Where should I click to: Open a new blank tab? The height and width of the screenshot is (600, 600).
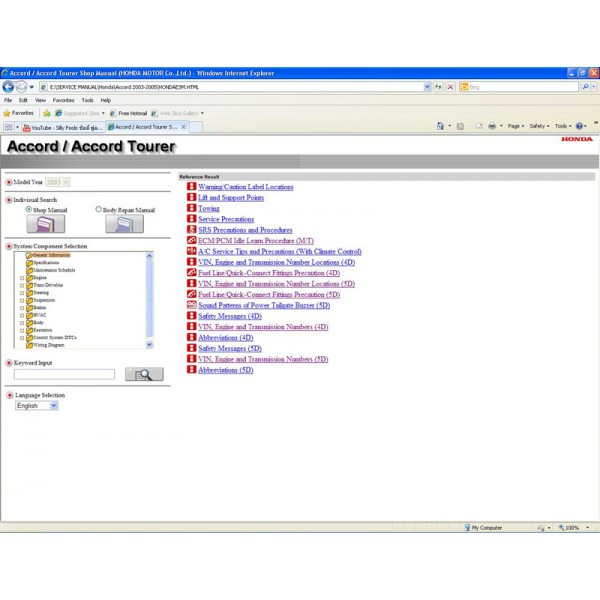point(196,127)
